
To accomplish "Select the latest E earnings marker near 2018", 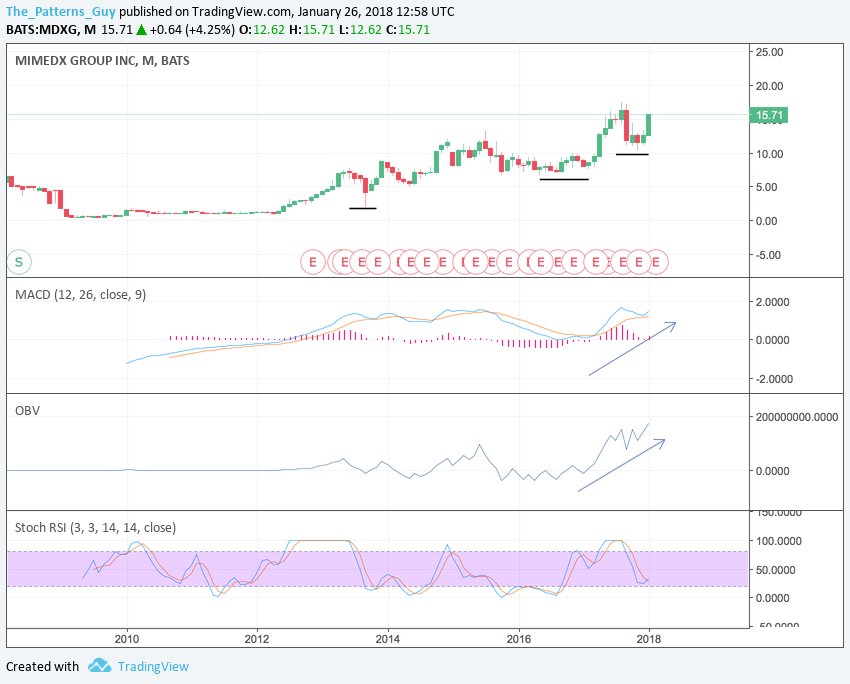I will 656,262.
